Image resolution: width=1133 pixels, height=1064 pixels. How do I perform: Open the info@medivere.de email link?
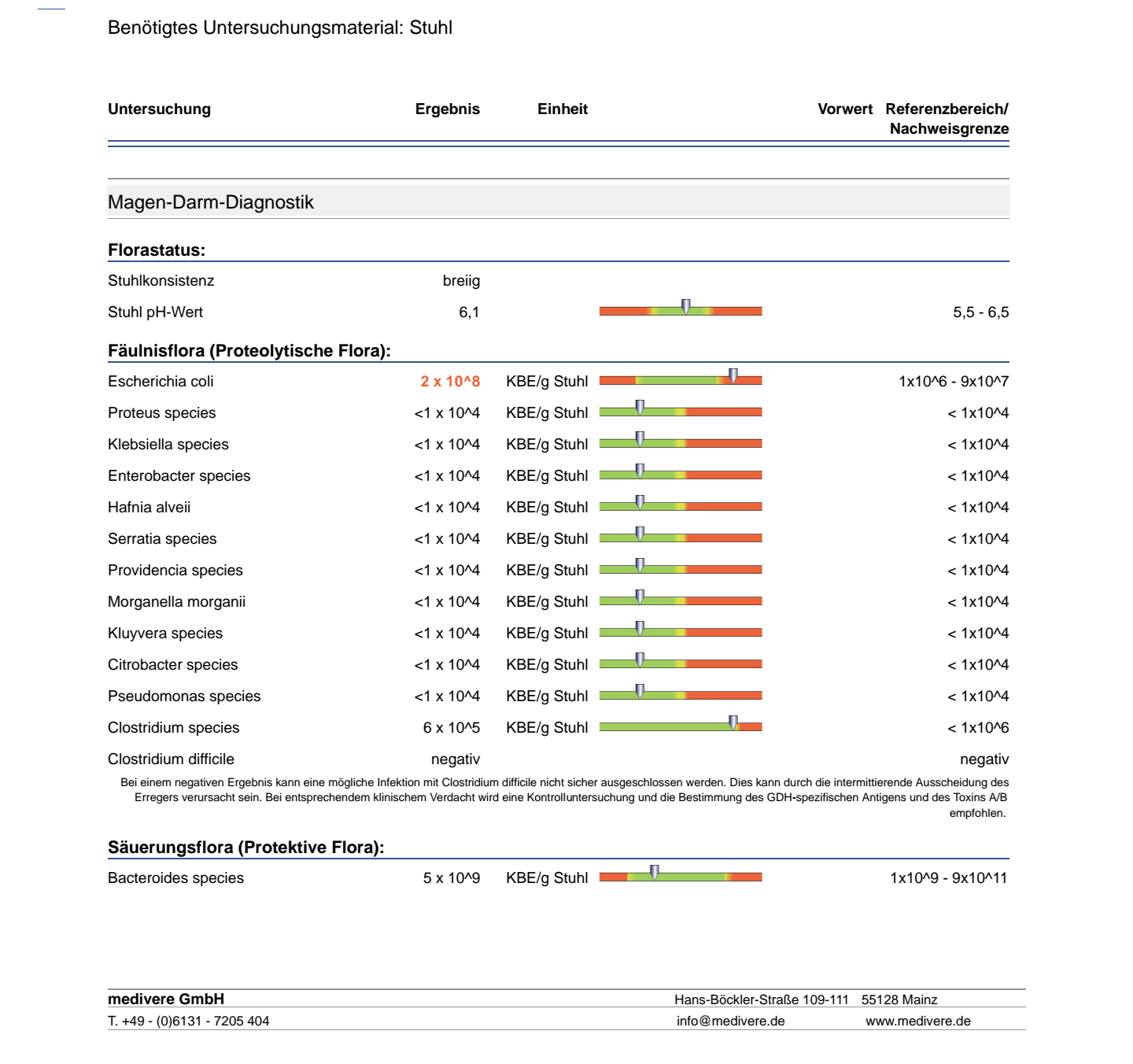tap(730, 1021)
